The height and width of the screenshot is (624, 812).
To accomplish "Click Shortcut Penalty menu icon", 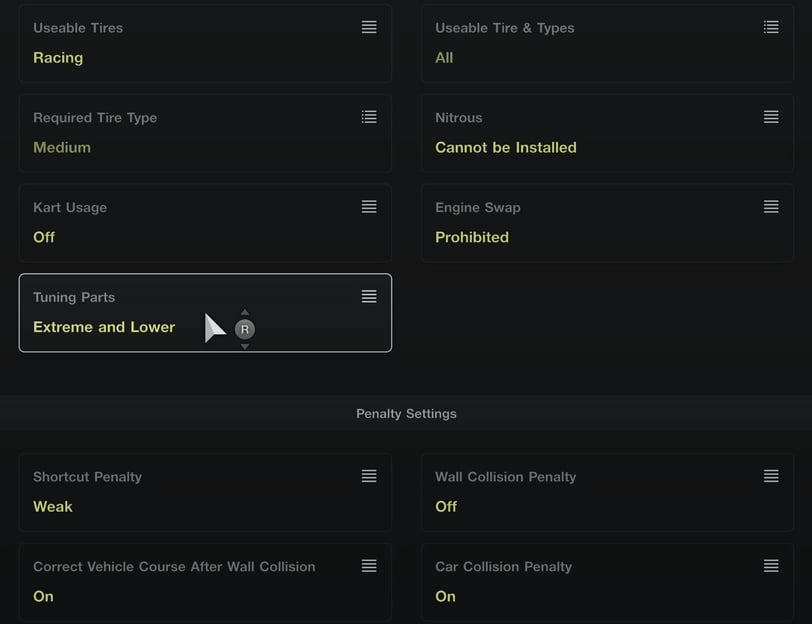I will pyautogui.click(x=369, y=476).
